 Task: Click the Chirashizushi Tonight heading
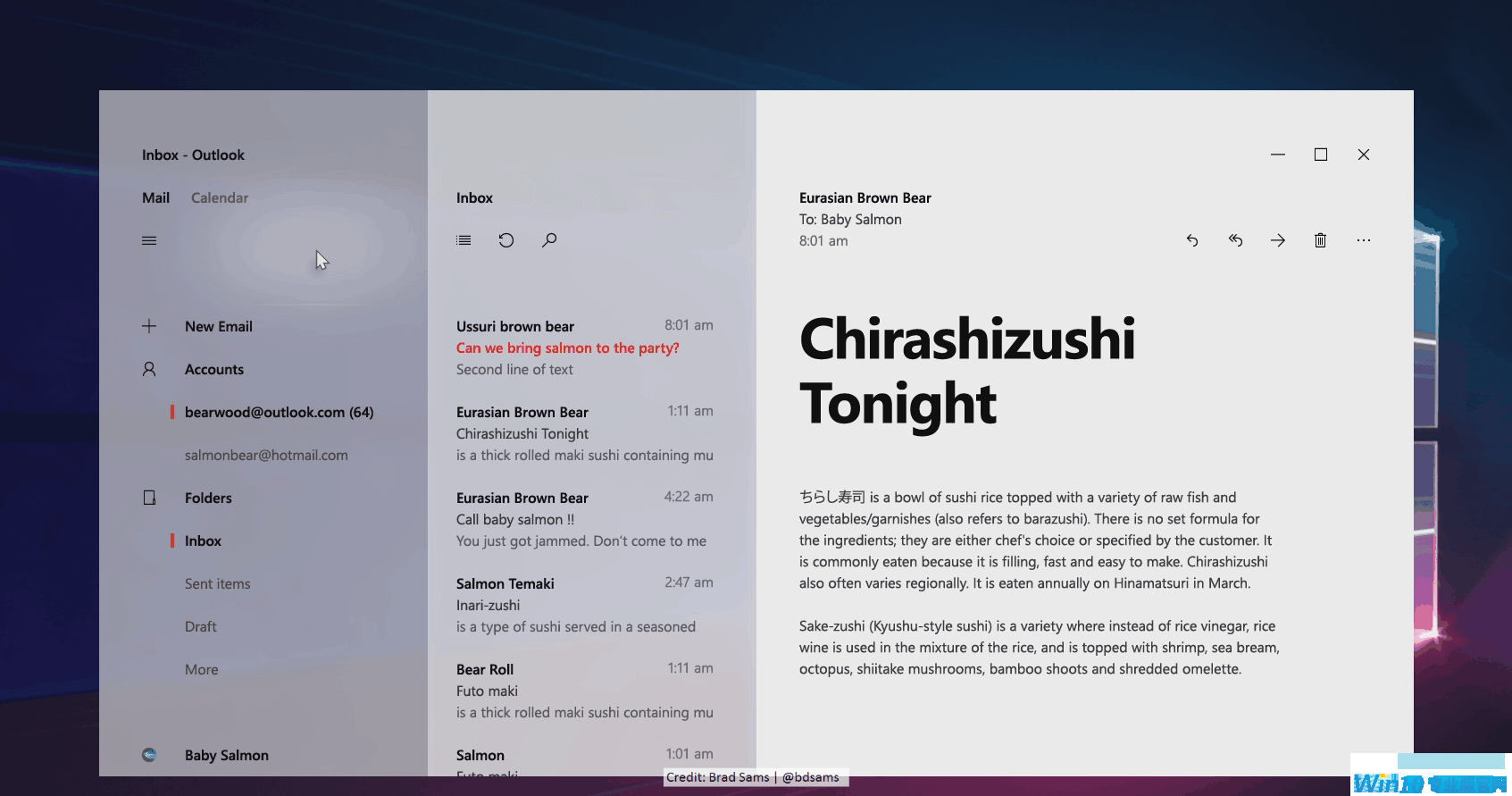[x=967, y=372]
